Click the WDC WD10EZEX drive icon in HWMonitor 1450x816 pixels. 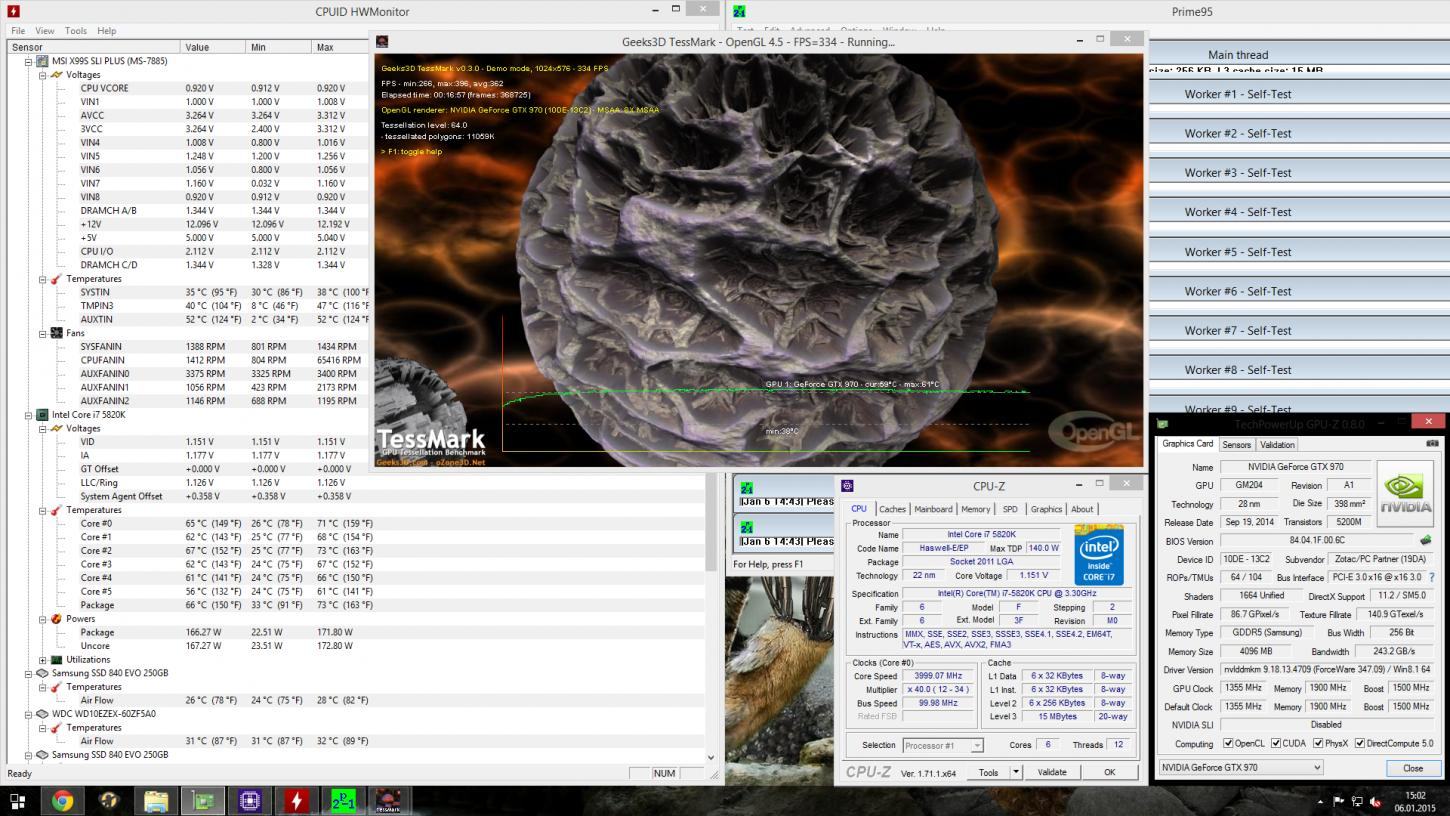tap(43, 714)
